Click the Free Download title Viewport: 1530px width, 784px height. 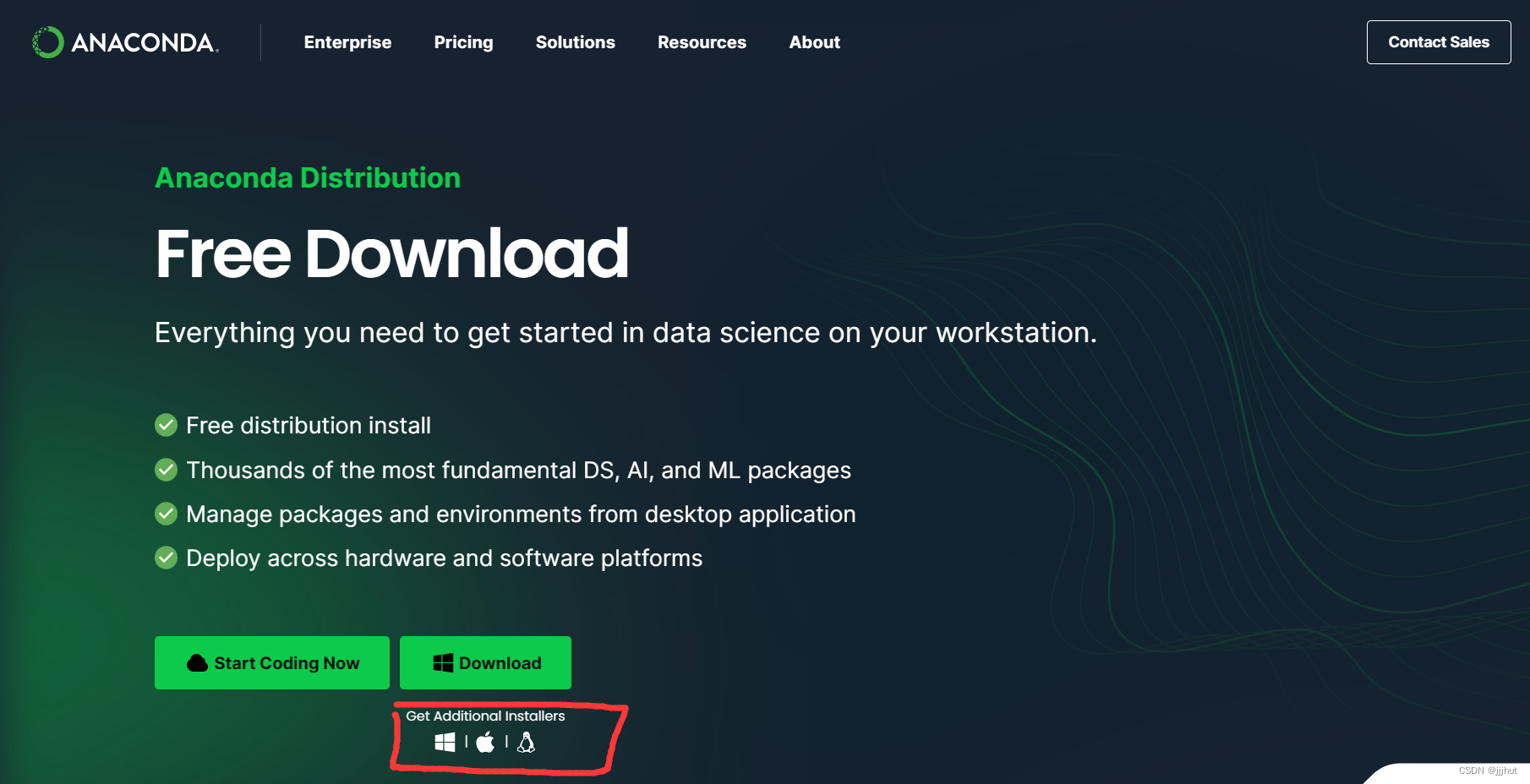point(392,253)
